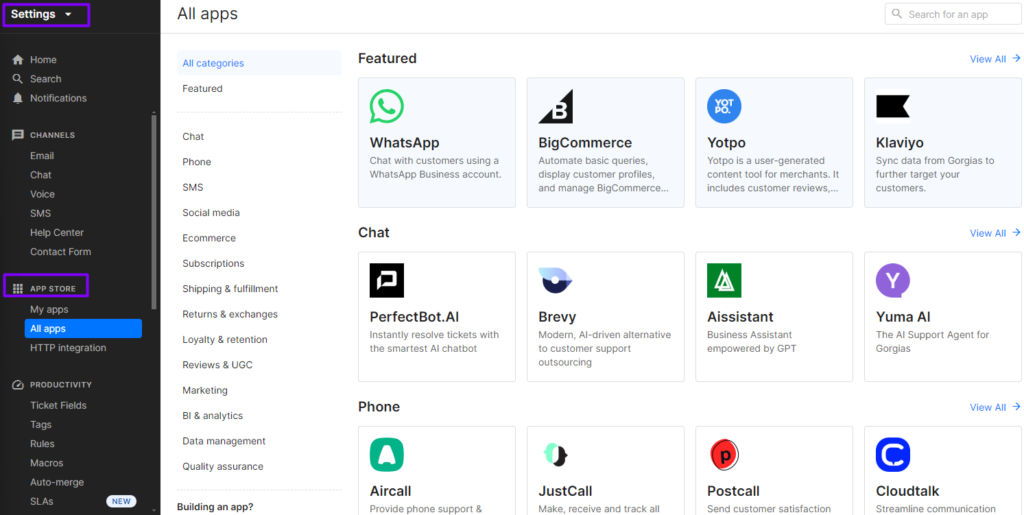Open Voice channel settings
The image size is (1024, 515).
(42, 194)
